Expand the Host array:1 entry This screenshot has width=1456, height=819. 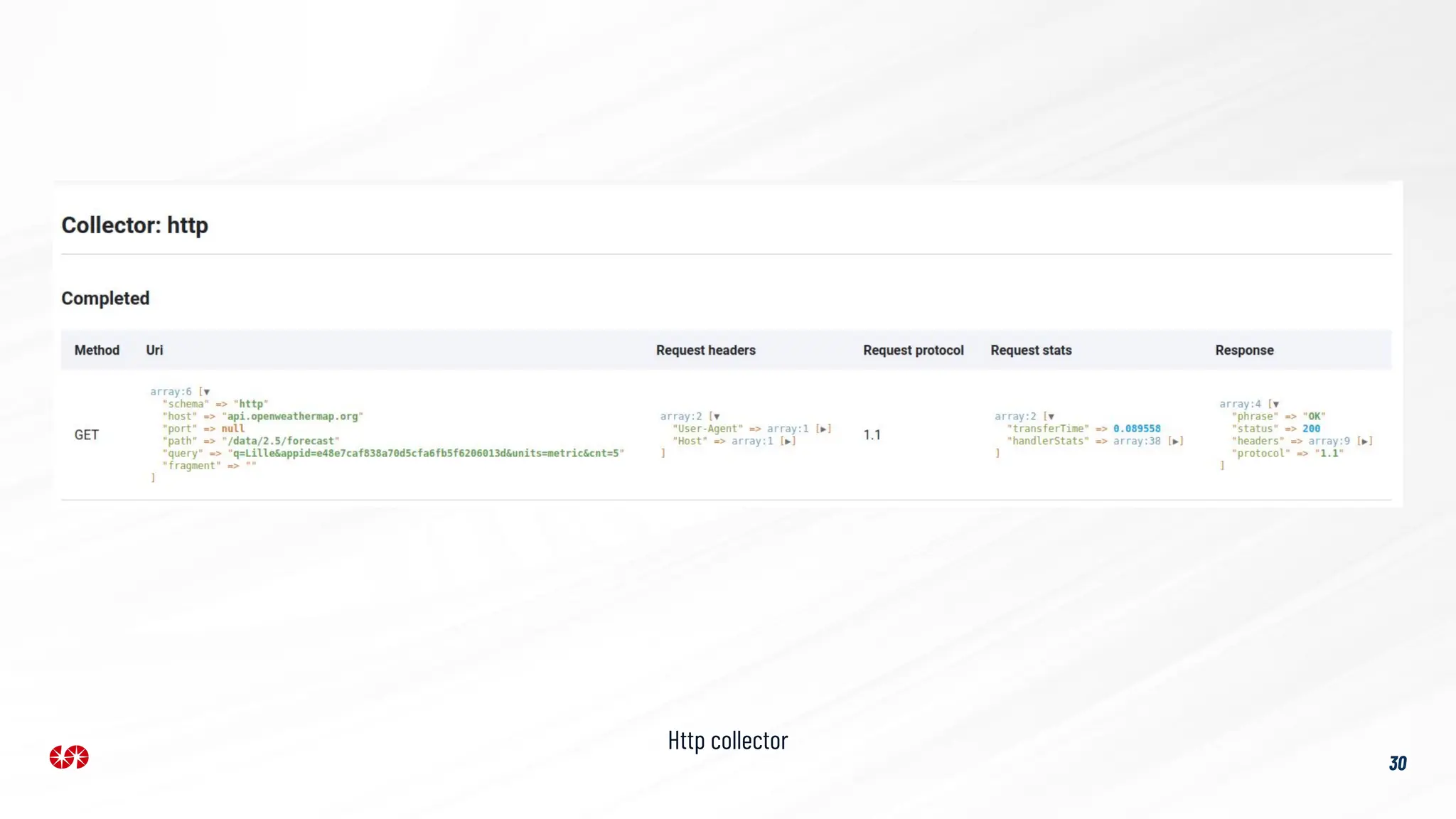(x=788, y=441)
